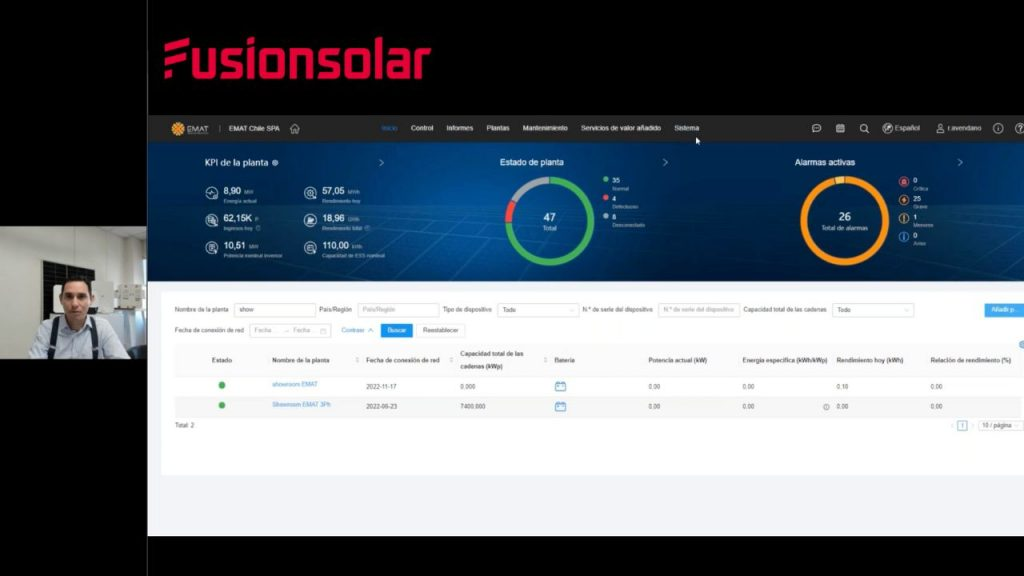The height and width of the screenshot is (576, 1024).
Task: Click the Desconectado legend entry
Action: point(624,220)
